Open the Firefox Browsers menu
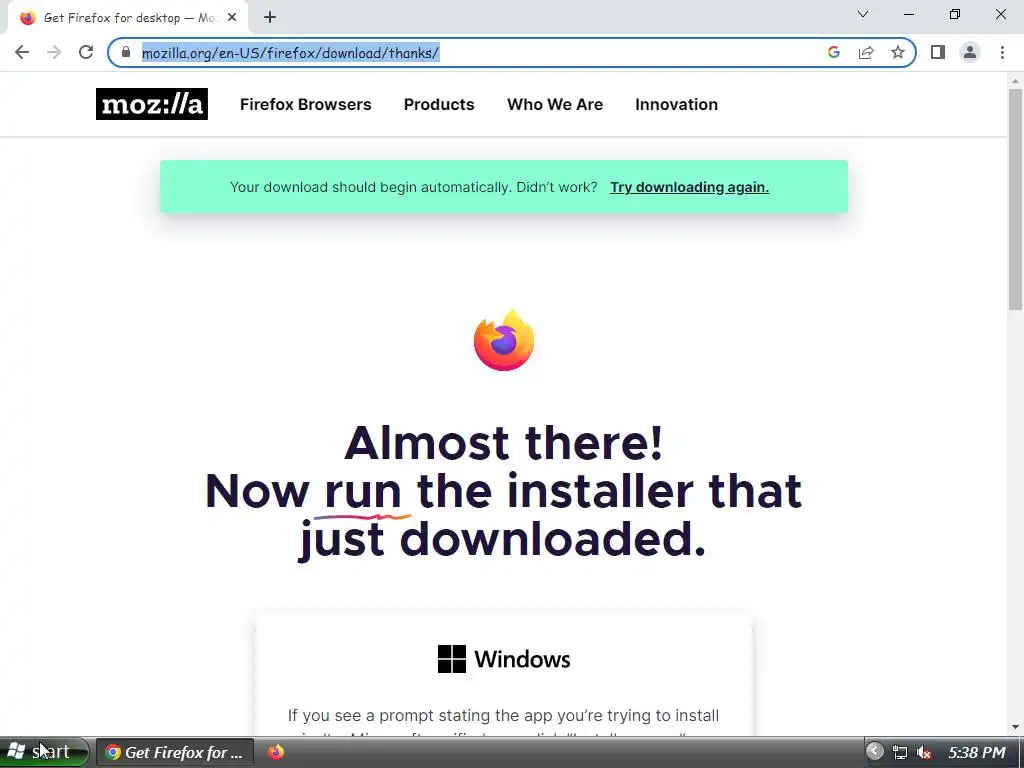The height and width of the screenshot is (768, 1024). coord(306,104)
